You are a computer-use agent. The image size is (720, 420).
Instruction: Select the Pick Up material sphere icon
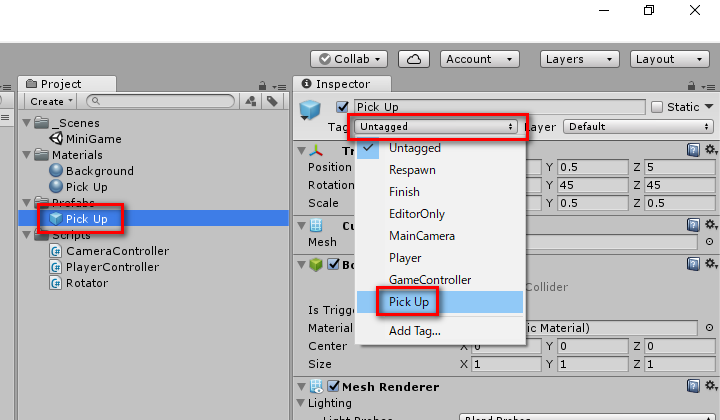point(56,186)
